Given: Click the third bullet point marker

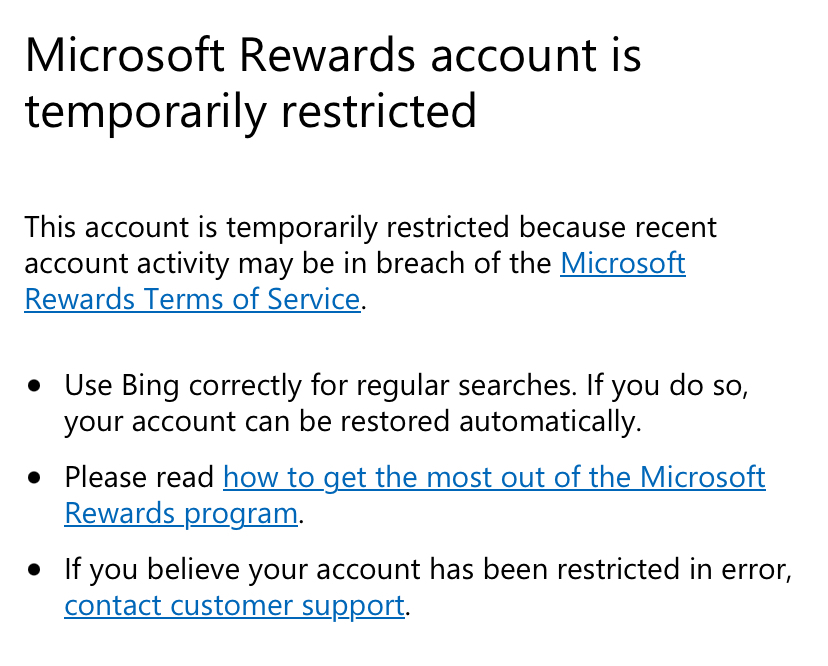Looking at the screenshot, I should pos(35,570).
